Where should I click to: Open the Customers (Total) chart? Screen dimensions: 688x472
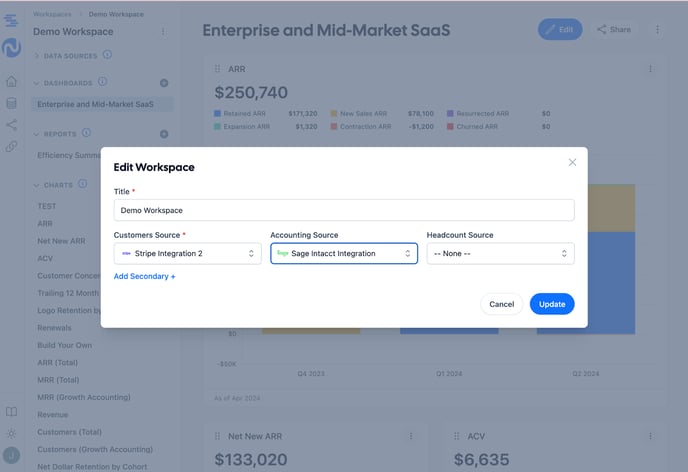(x=69, y=432)
